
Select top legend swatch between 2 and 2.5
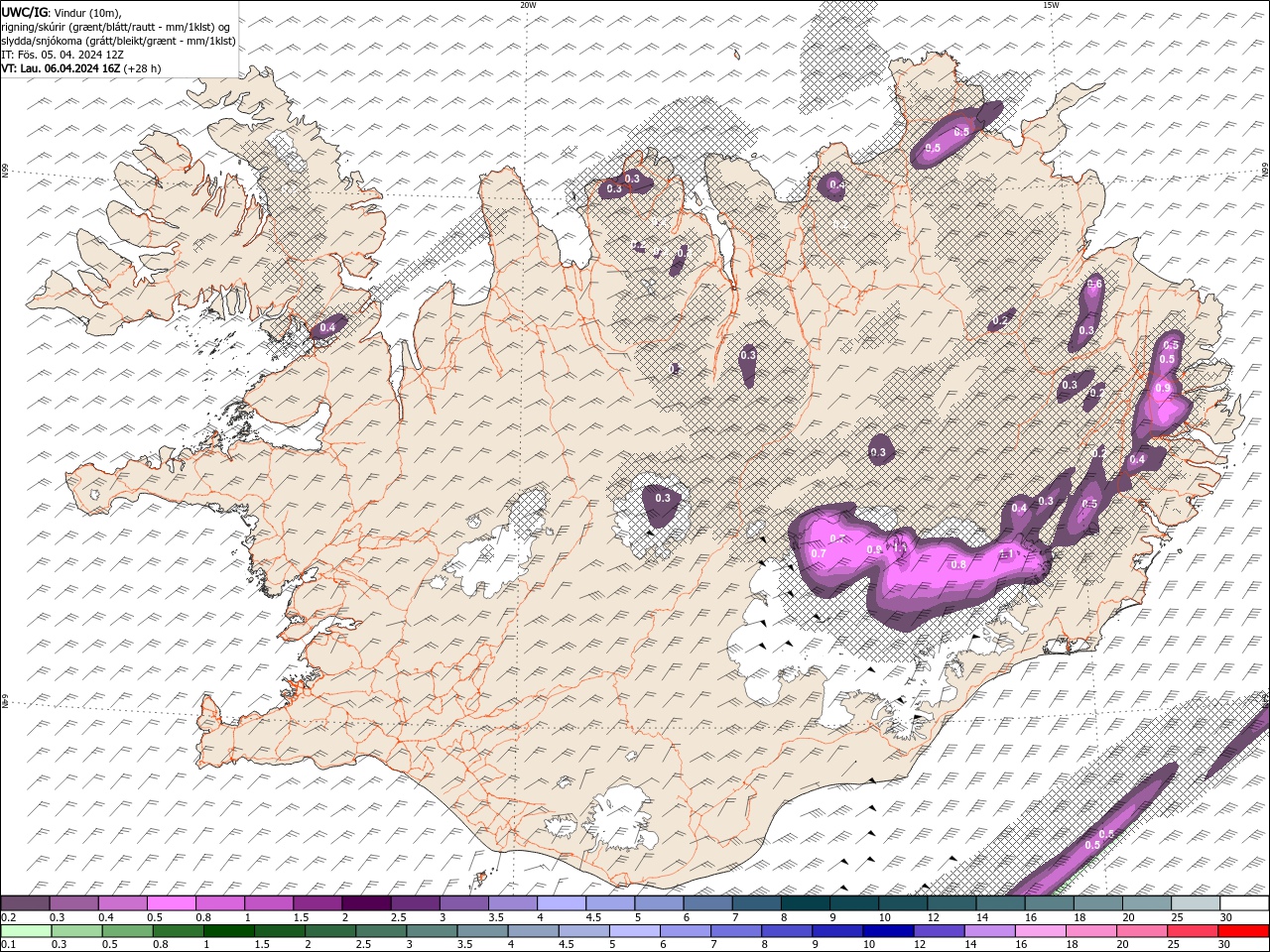(366, 903)
